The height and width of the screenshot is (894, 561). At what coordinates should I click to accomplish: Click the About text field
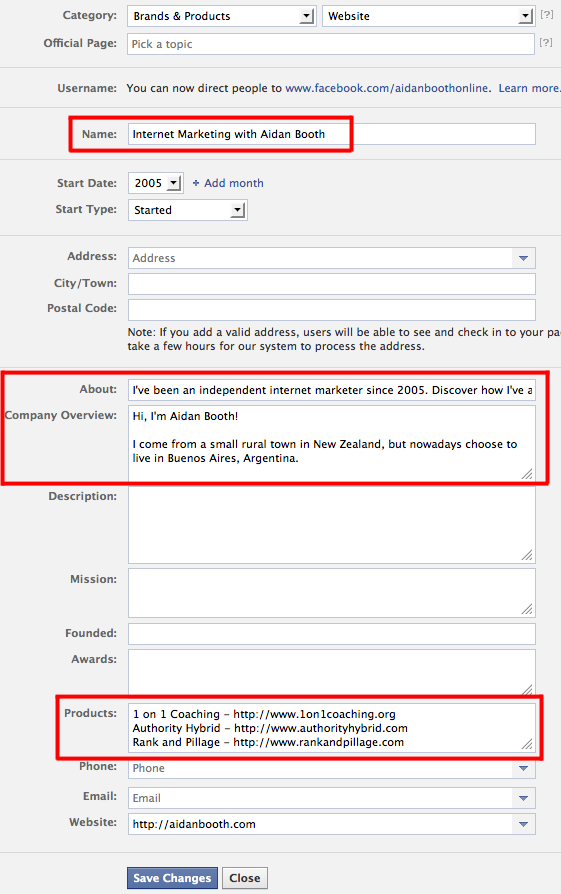(x=331, y=390)
